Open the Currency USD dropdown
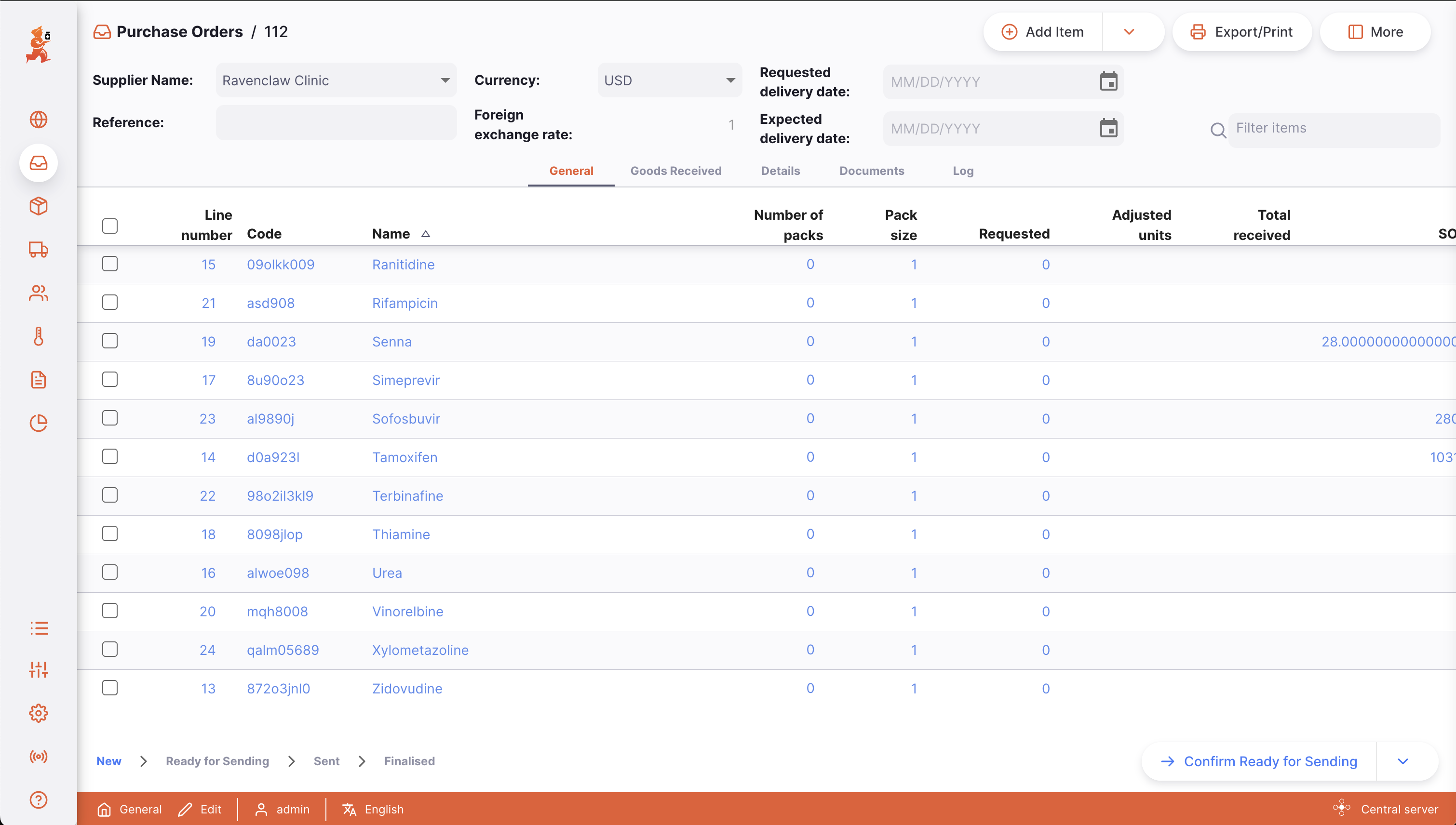Image resolution: width=1456 pixels, height=825 pixels. click(730, 80)
